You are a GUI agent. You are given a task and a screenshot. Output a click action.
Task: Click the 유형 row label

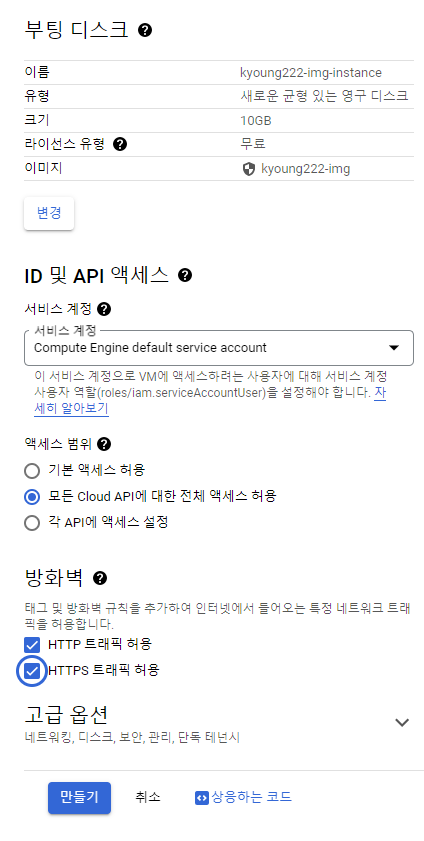pos(37,97)
